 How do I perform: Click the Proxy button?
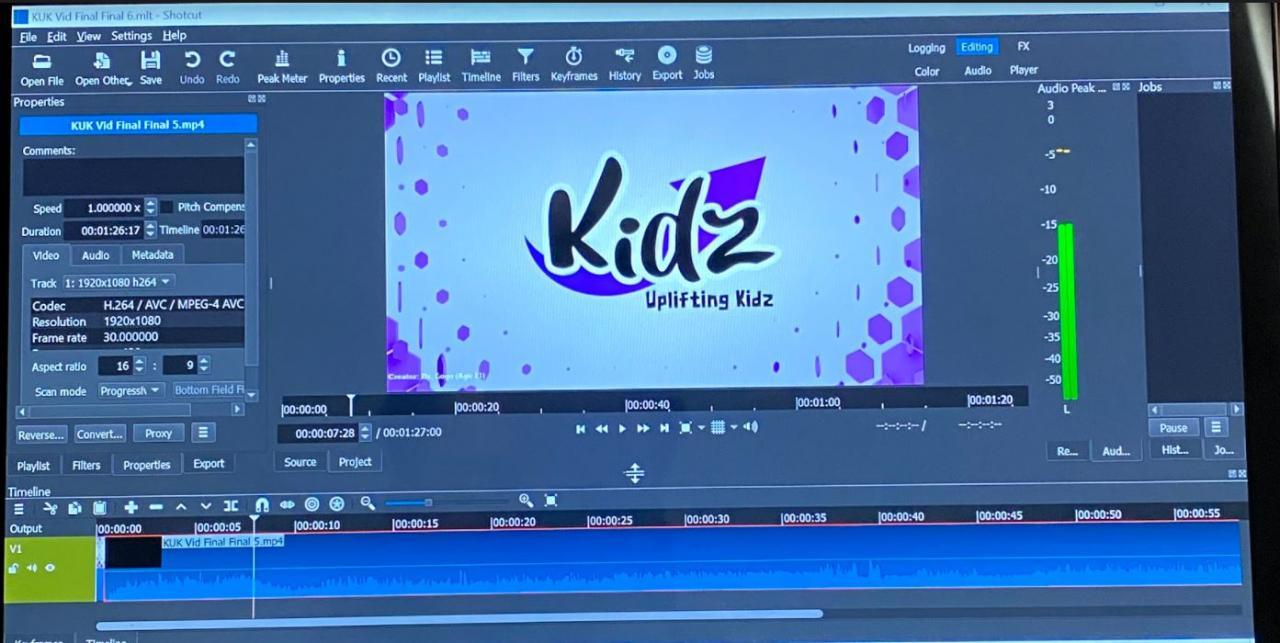pyautogui.click(x=158, y=433)
